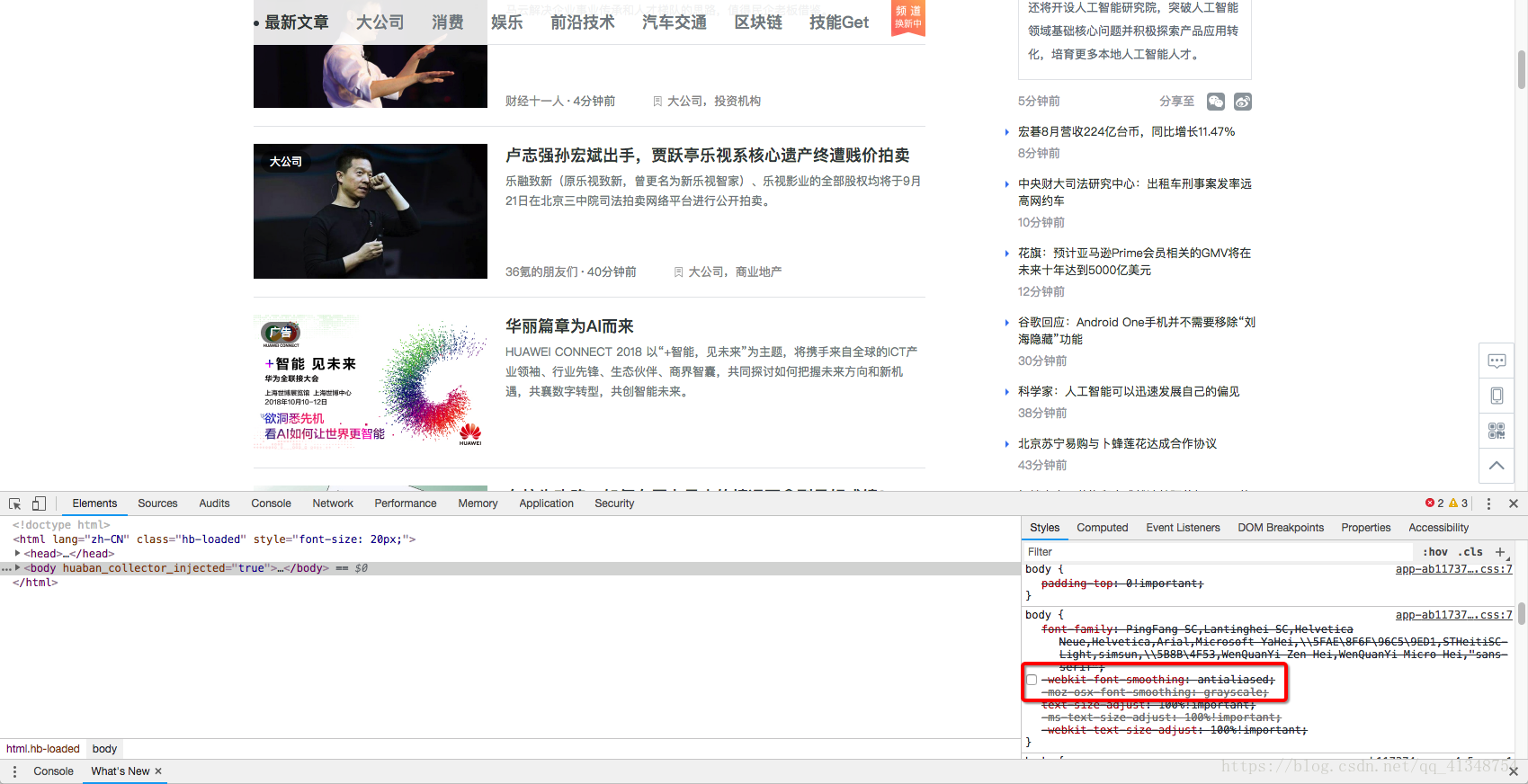Image resolution: width=1528 pixels, height=784 pixels.
Task: Share to Weibo icon
Action: (1243, 102)
